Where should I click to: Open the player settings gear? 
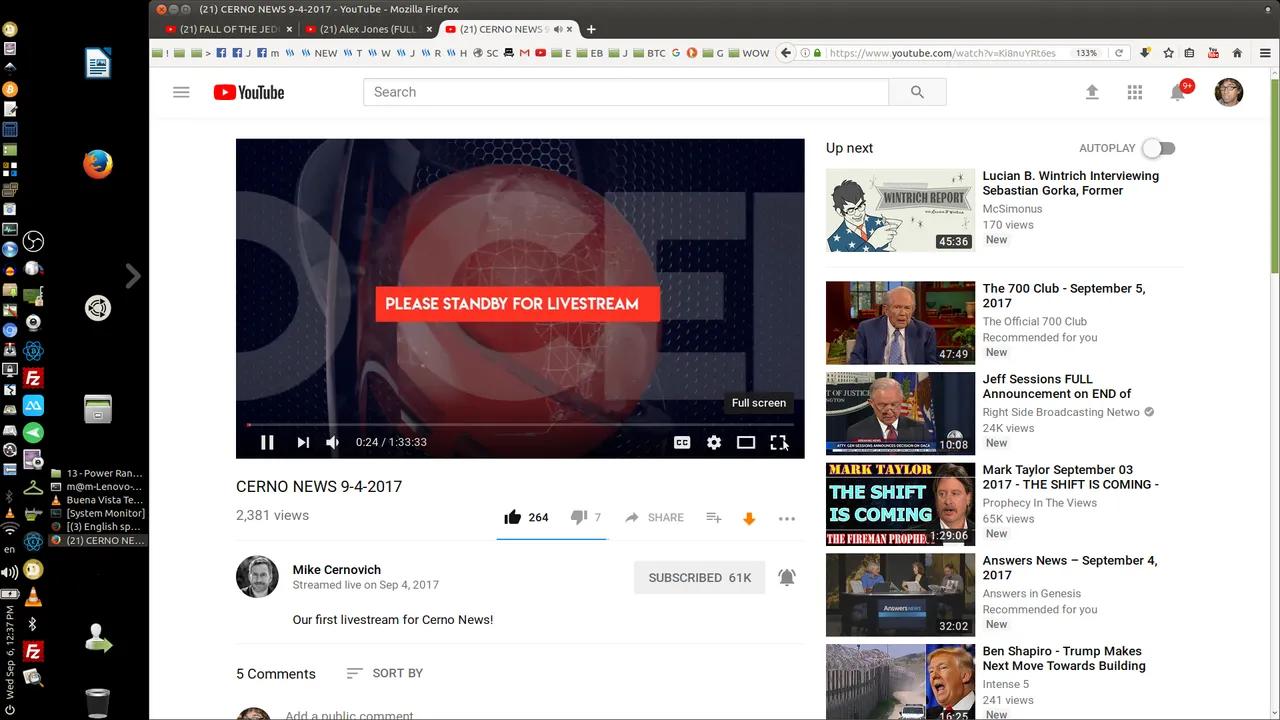coord(714,442)
